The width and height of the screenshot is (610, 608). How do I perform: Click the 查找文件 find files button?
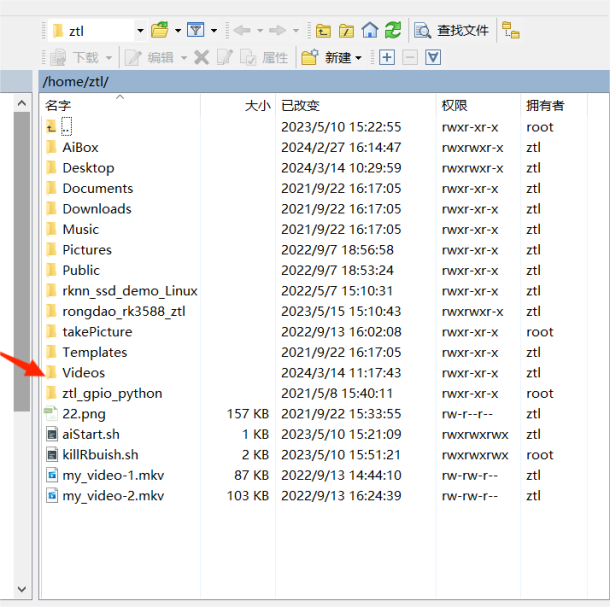(451, 30)
